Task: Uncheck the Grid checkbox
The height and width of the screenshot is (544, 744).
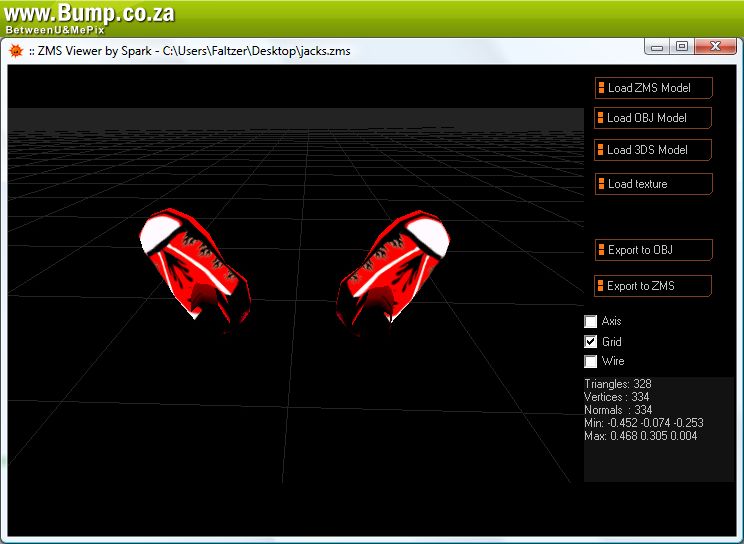Action: (591, 341)
